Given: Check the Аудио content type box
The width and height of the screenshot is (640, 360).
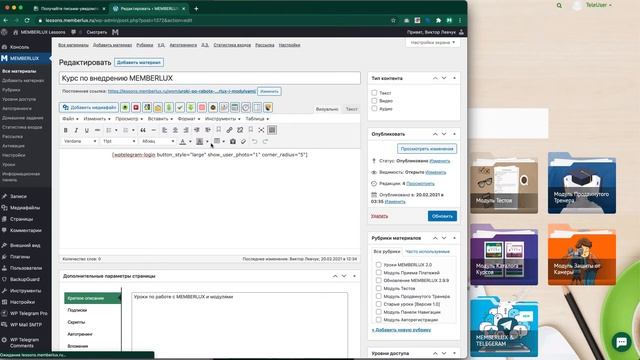Looking at the screenshot, I should [374, 109].
